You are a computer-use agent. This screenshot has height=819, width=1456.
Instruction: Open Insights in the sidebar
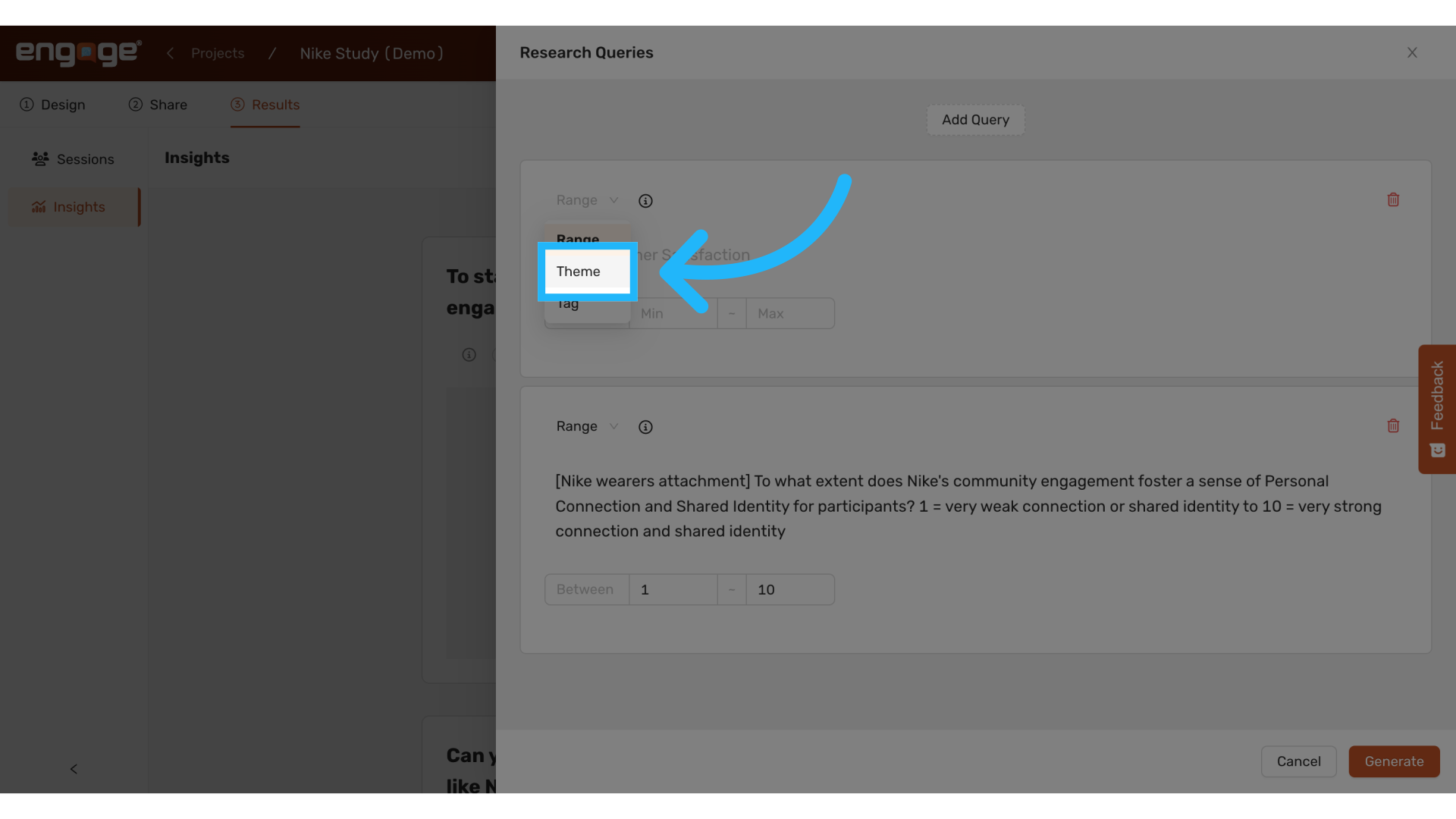[74, 207]
